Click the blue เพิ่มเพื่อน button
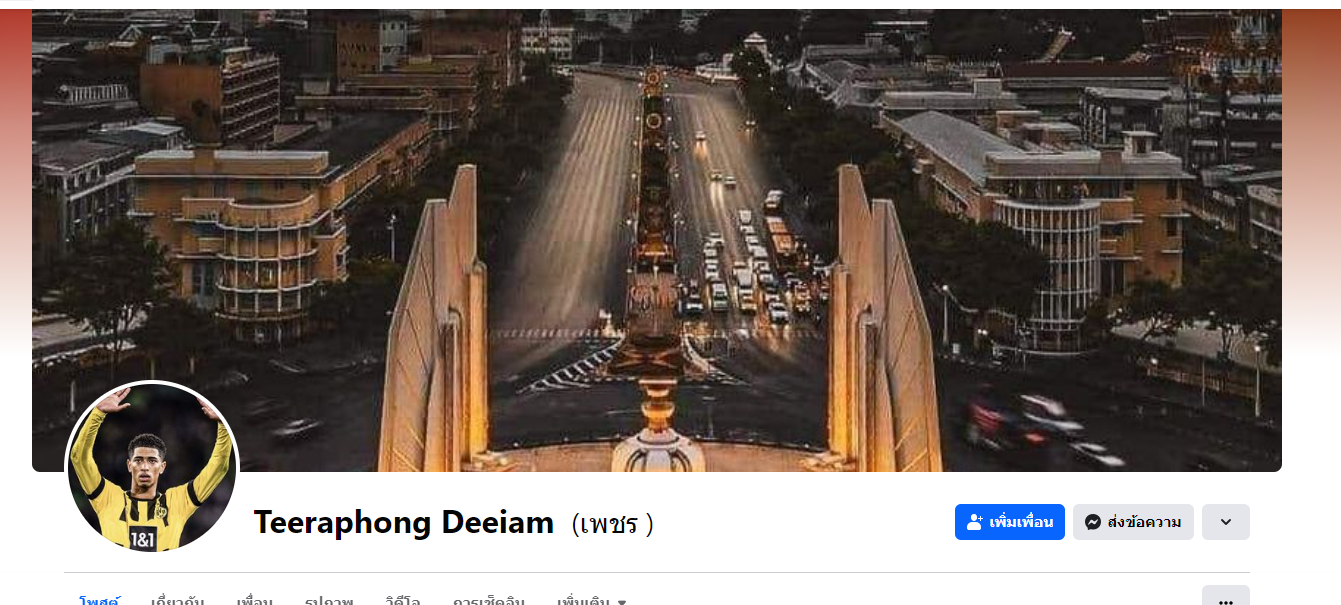 (1010, 522)
